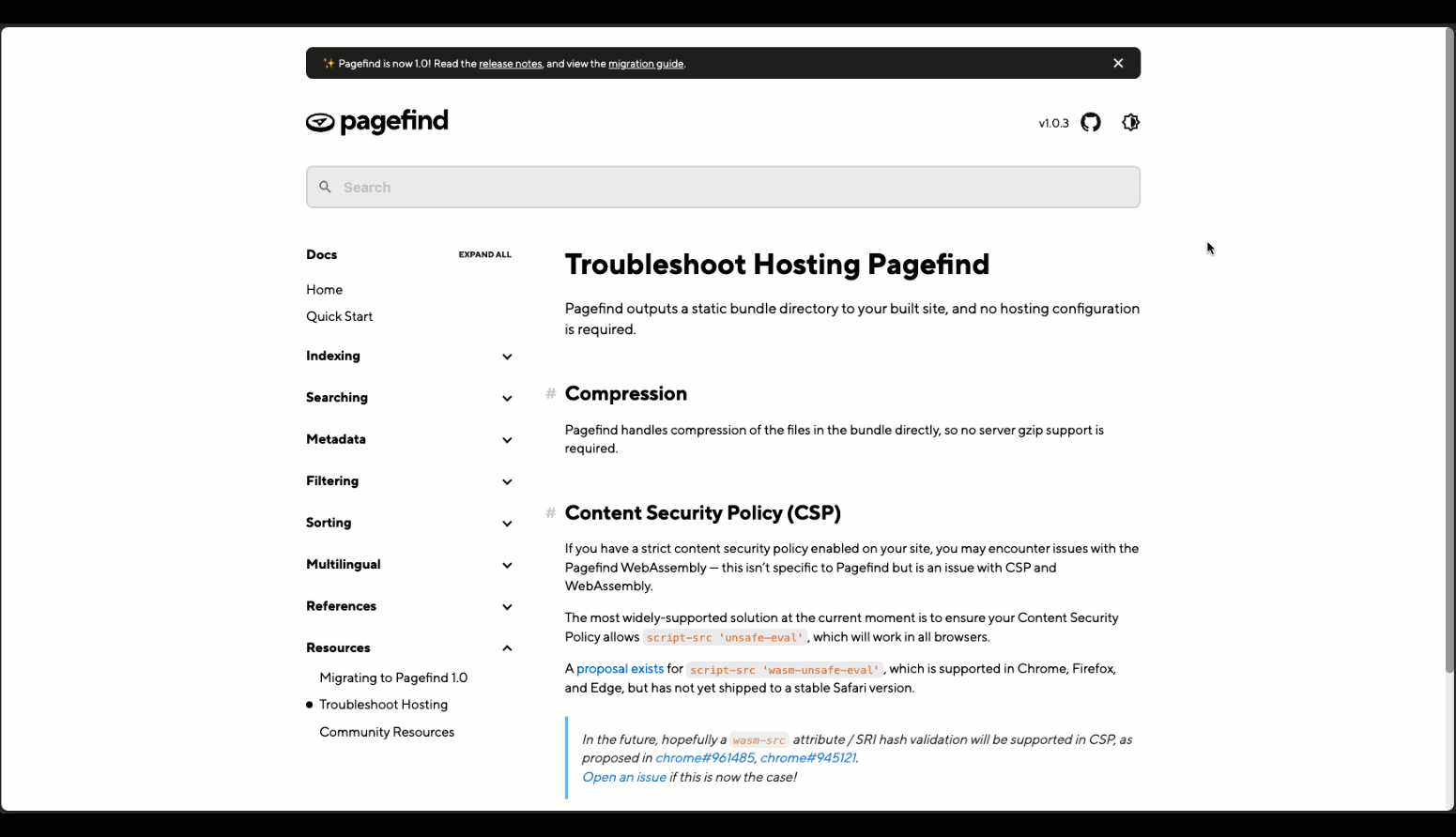Click the wasm-src code snippet
The image size is (1456, 837).
759,740
